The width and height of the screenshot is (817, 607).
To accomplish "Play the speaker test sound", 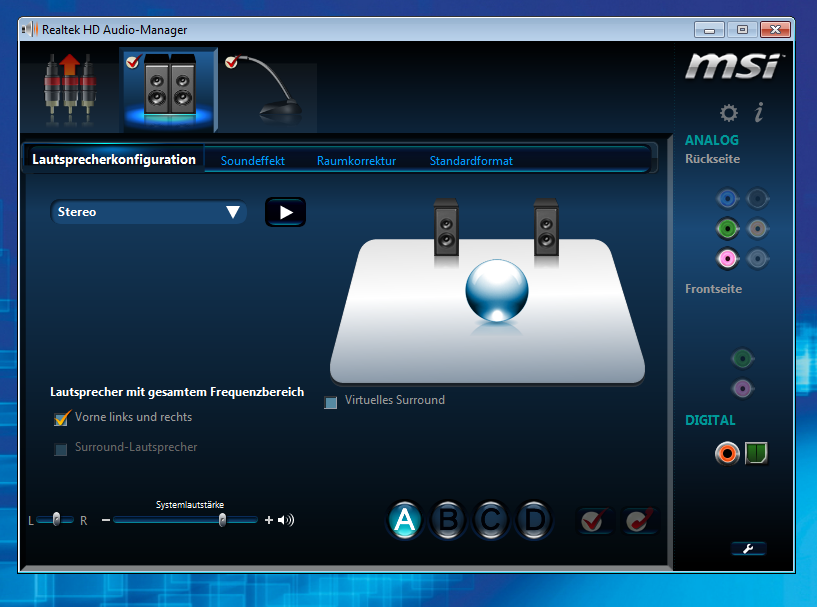I will point(286,212).
